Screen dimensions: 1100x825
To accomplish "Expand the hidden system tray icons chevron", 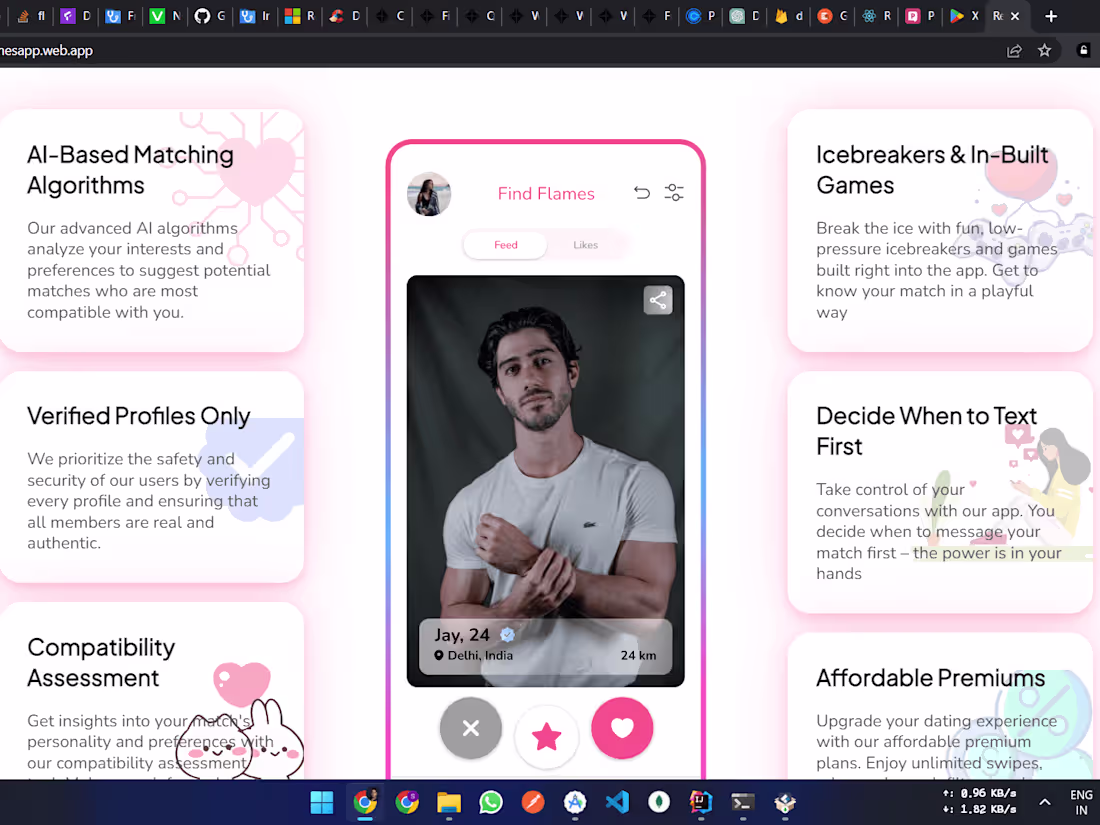I will 1045,802.
